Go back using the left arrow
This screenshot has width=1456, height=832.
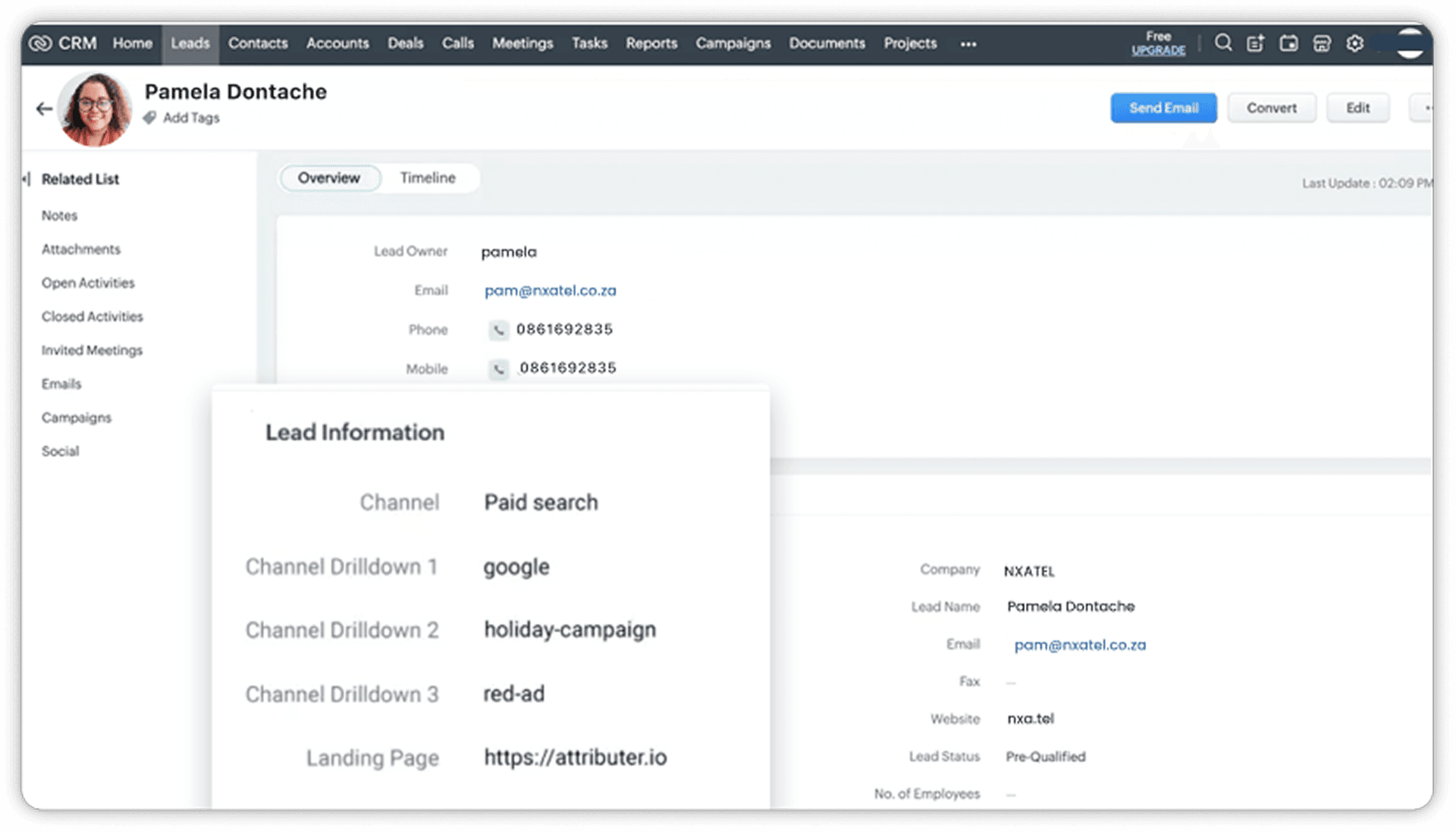click(x=44, y=109)
